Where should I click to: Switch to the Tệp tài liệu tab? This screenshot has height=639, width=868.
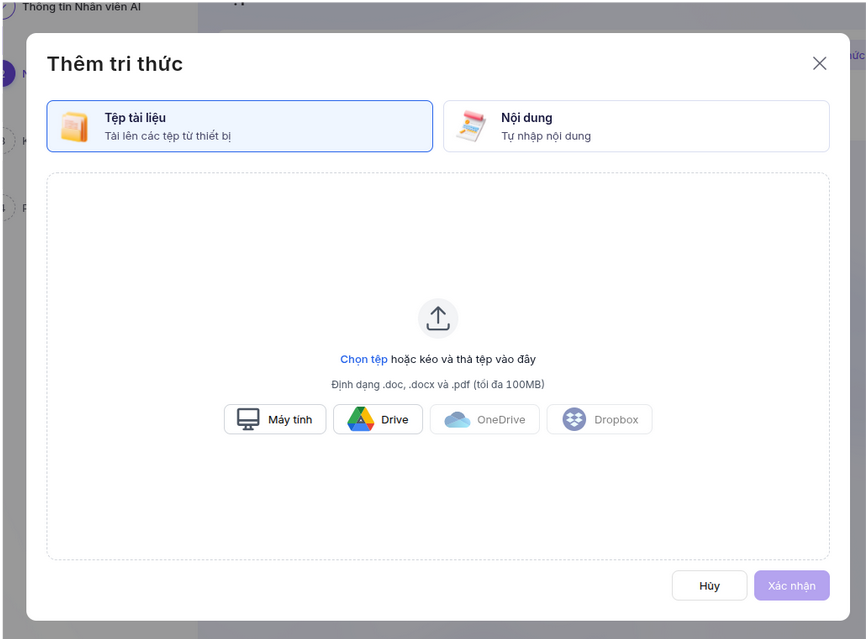click(x=239, y=126)
